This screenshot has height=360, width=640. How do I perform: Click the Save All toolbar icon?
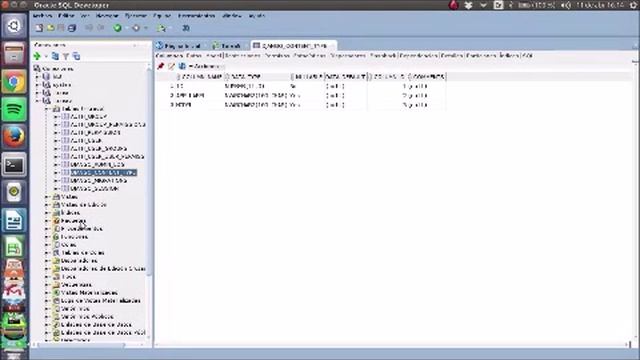72,28
